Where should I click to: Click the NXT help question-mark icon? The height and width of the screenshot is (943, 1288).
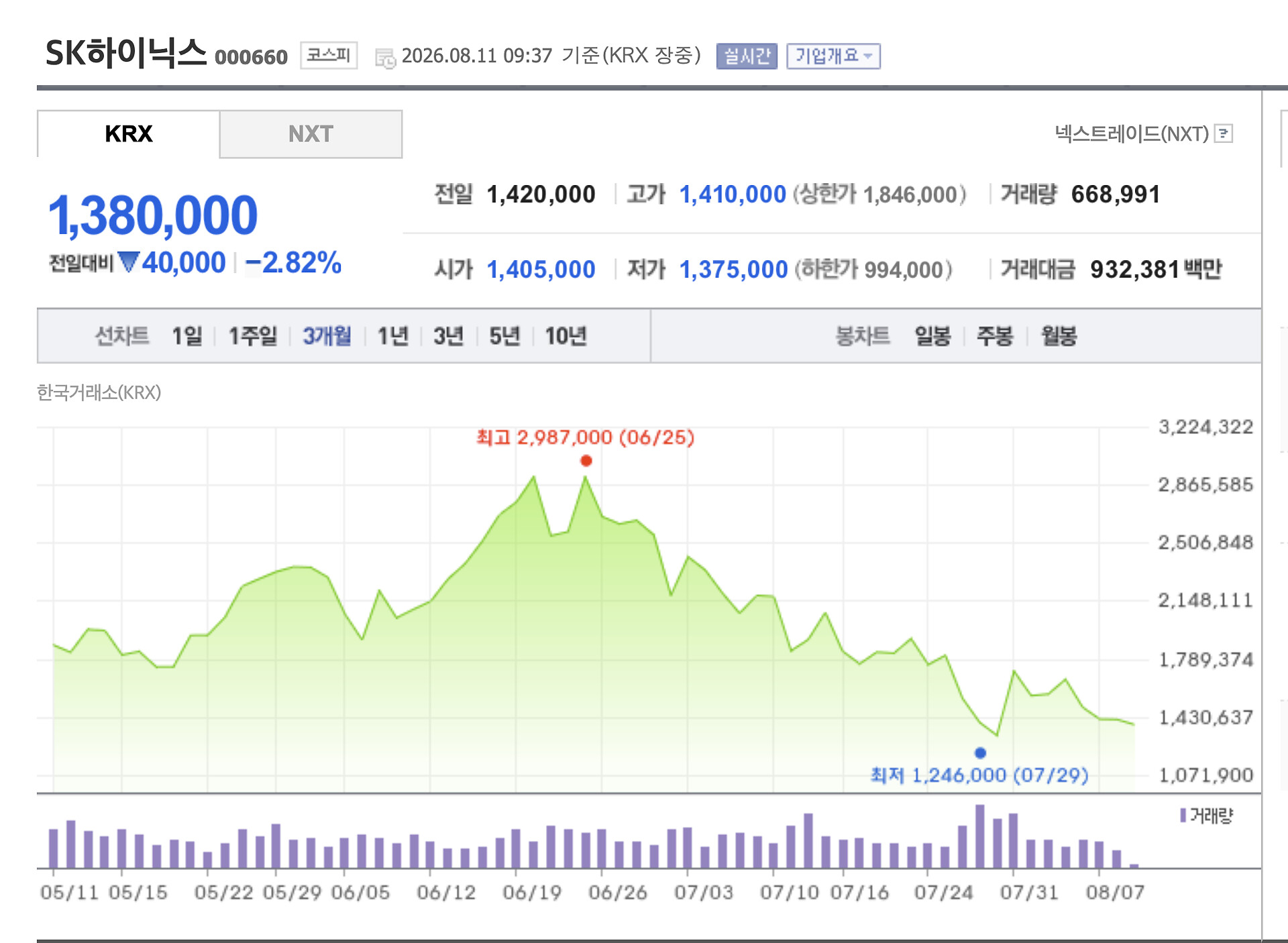point(1224,133)
